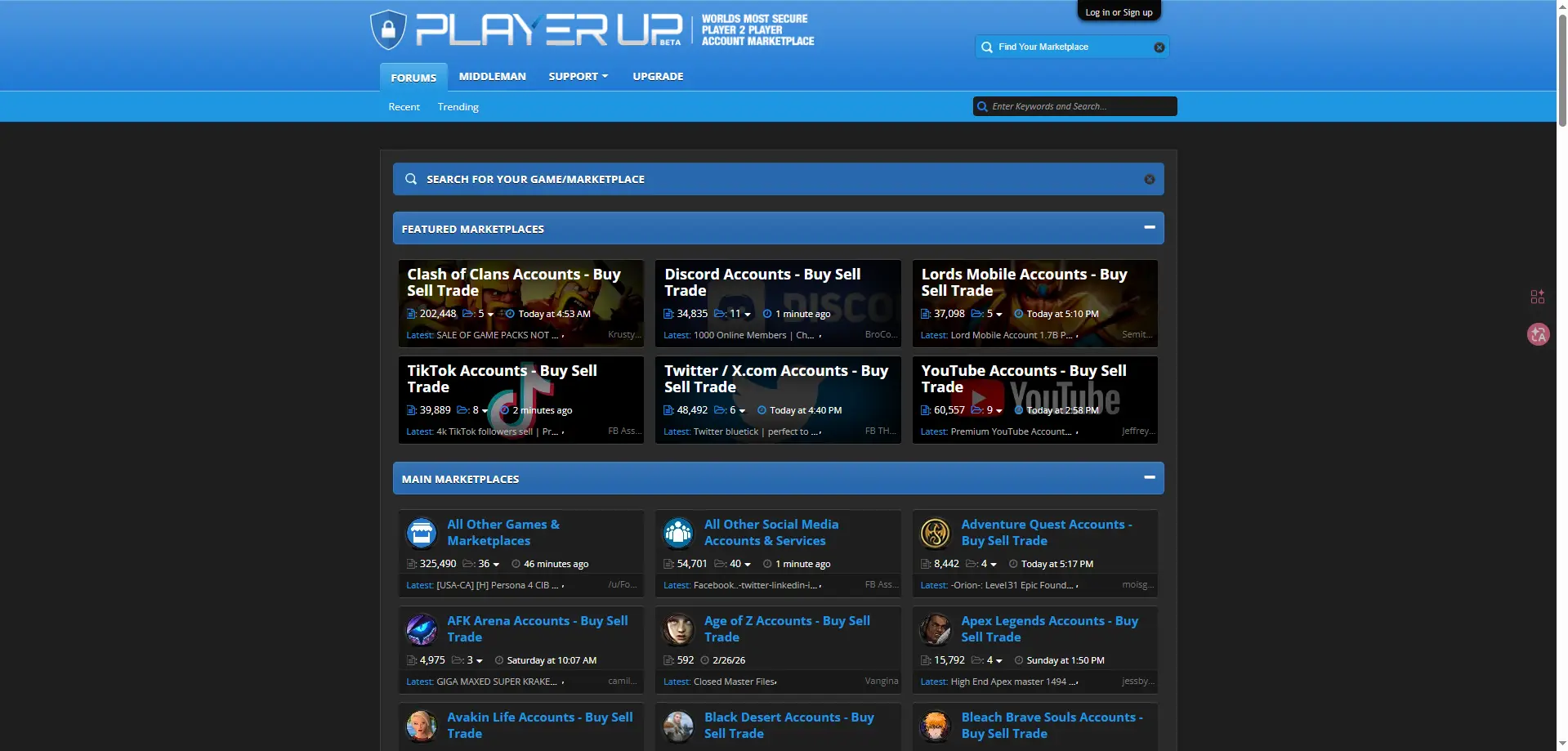Viewport: 1568px width, 751px height.
Task: Open the Trending link
Action: (458, 107)
